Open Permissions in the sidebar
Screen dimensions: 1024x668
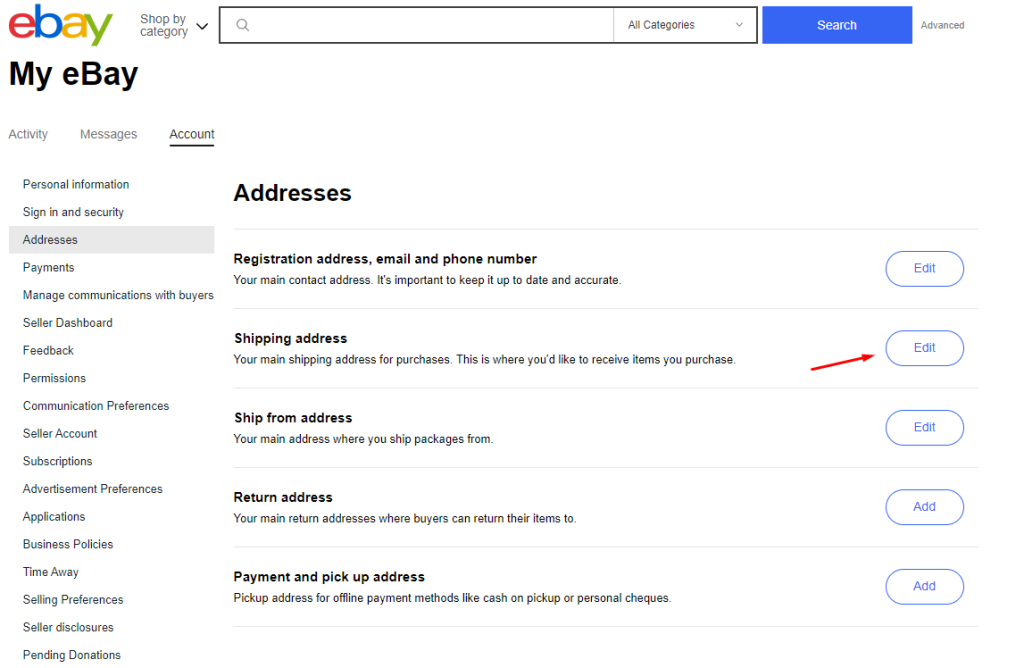click(54, 378)
